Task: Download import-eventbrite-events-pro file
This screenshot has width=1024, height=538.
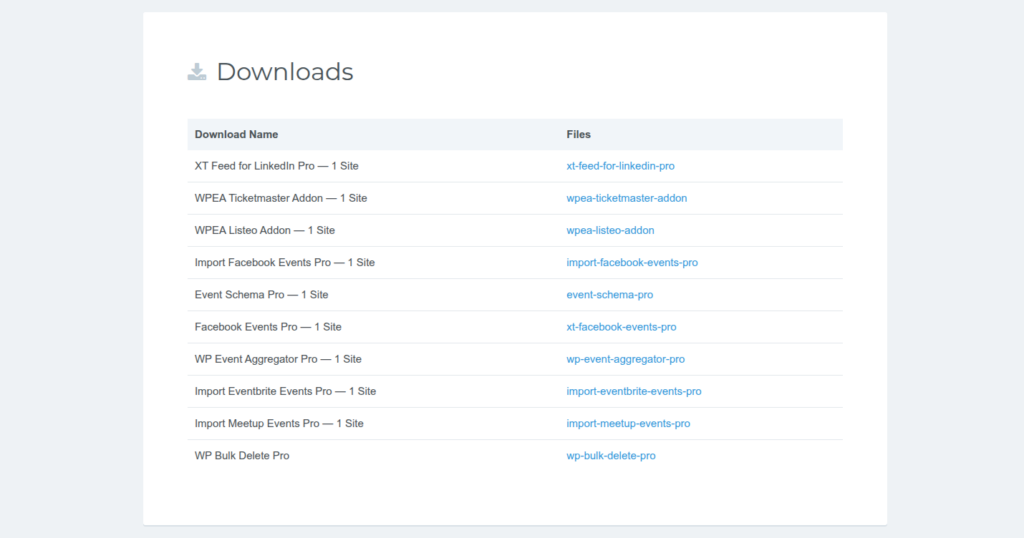Action: 633,391
